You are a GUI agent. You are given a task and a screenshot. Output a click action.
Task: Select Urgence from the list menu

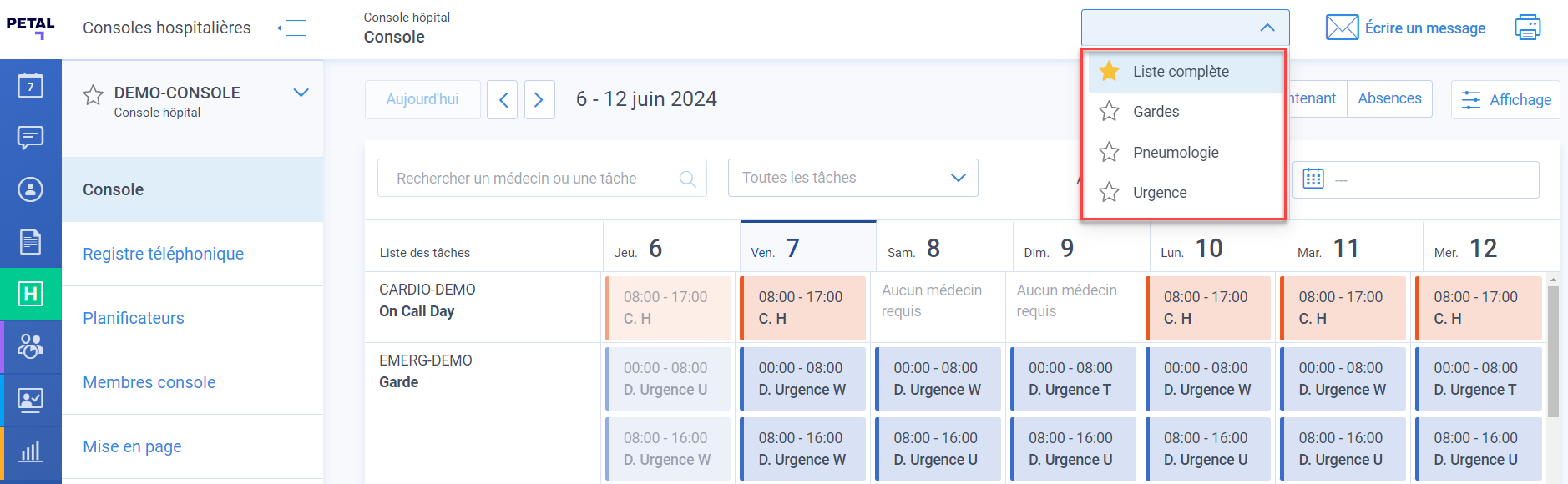(1160, 193)
